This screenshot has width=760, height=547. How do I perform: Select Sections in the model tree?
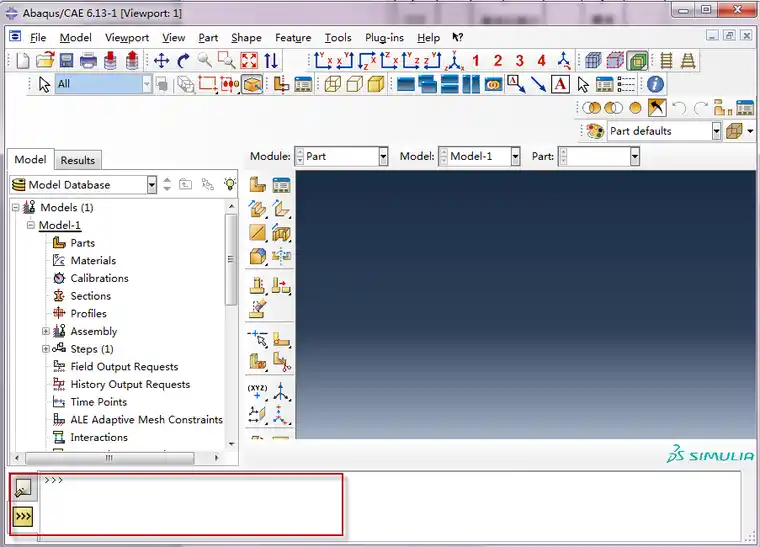tap(91, 296)
